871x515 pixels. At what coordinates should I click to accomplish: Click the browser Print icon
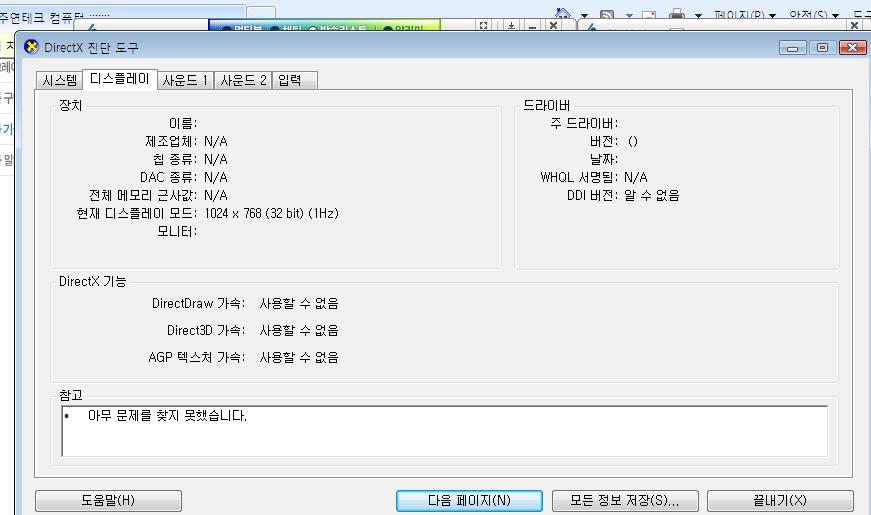[676, 14]
